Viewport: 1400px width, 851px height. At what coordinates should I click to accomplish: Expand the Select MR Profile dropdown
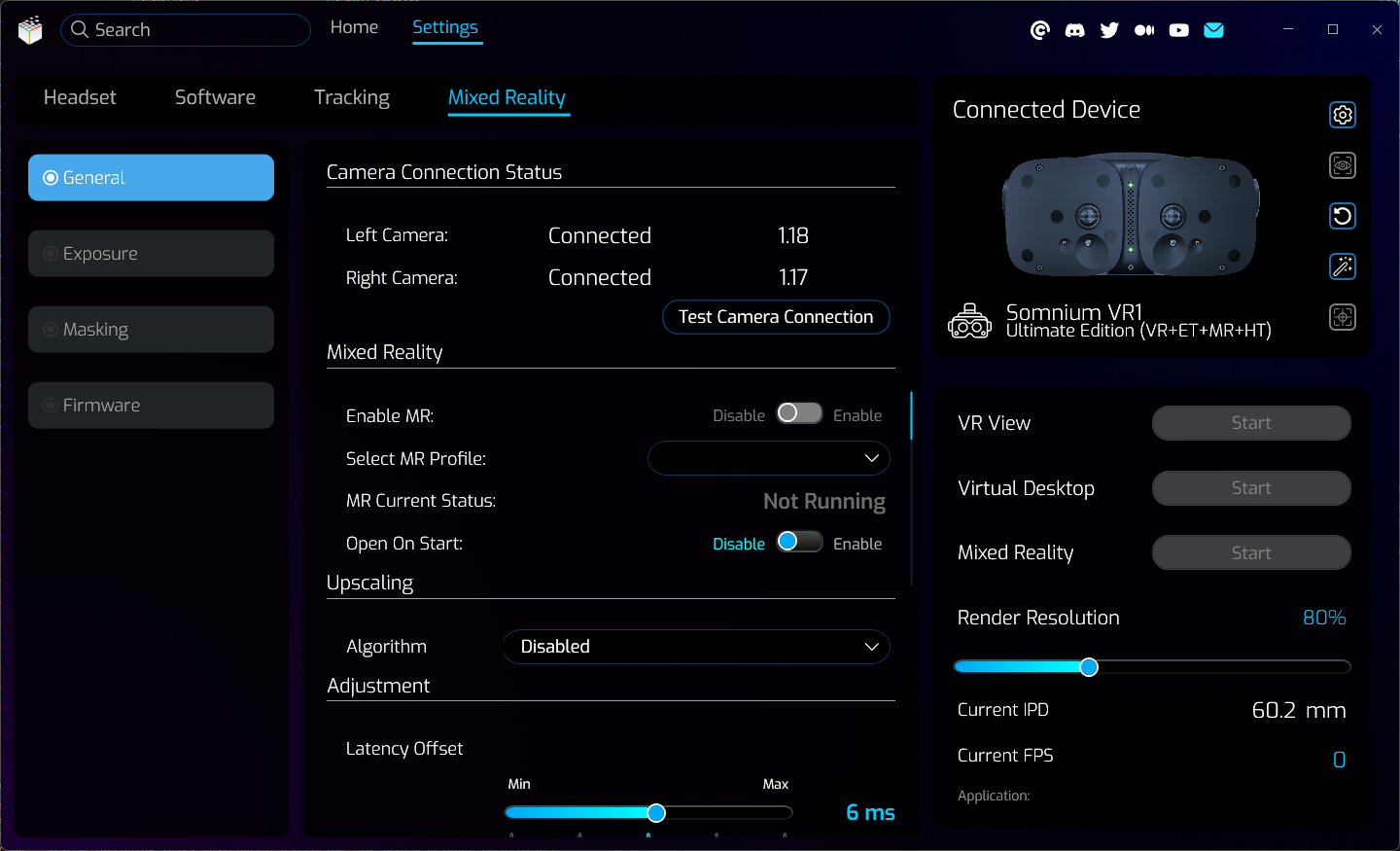point(768,458)
